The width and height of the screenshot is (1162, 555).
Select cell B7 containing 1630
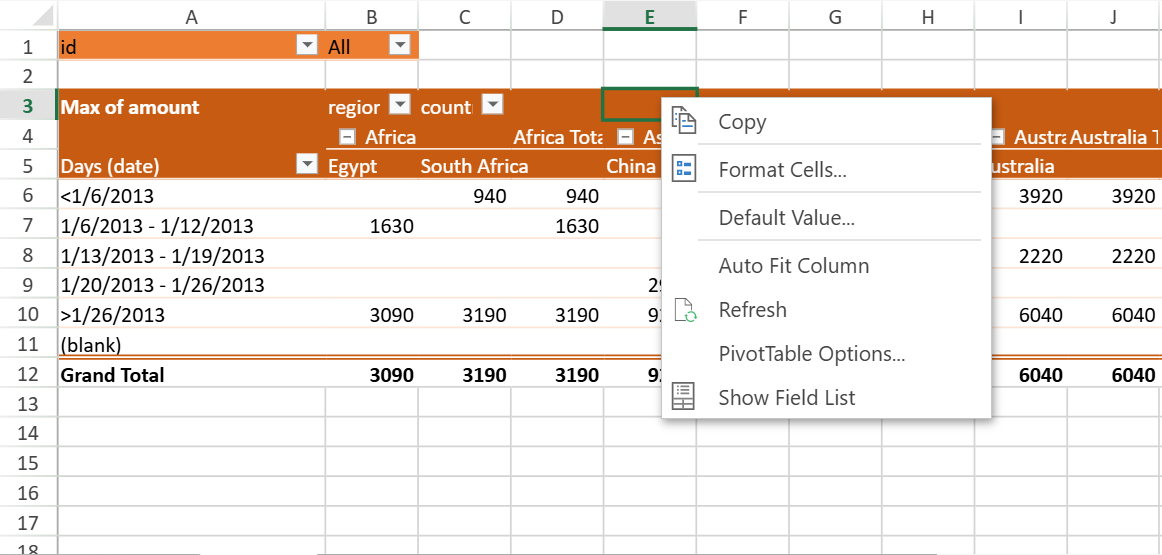(x=371, y=226)
